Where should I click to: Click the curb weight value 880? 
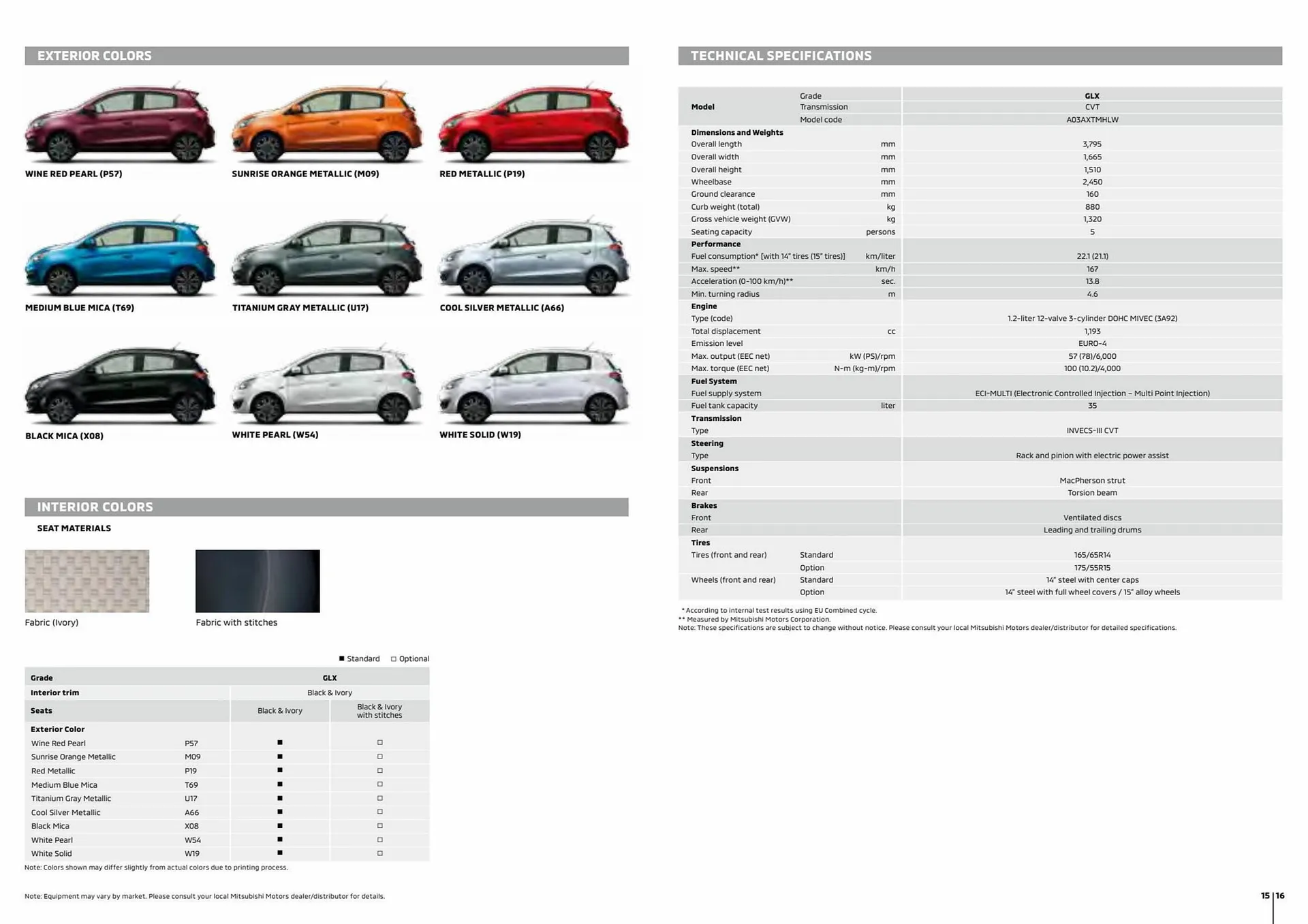click(1092, 207)
